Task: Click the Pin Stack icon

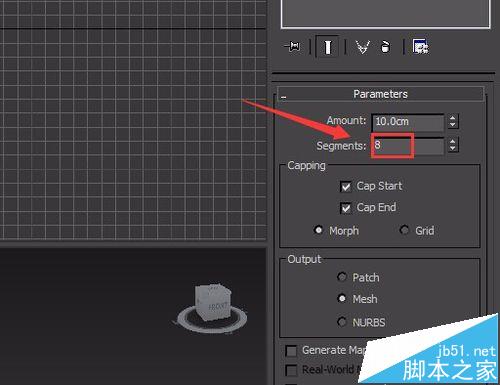Action: pos(293,46)
